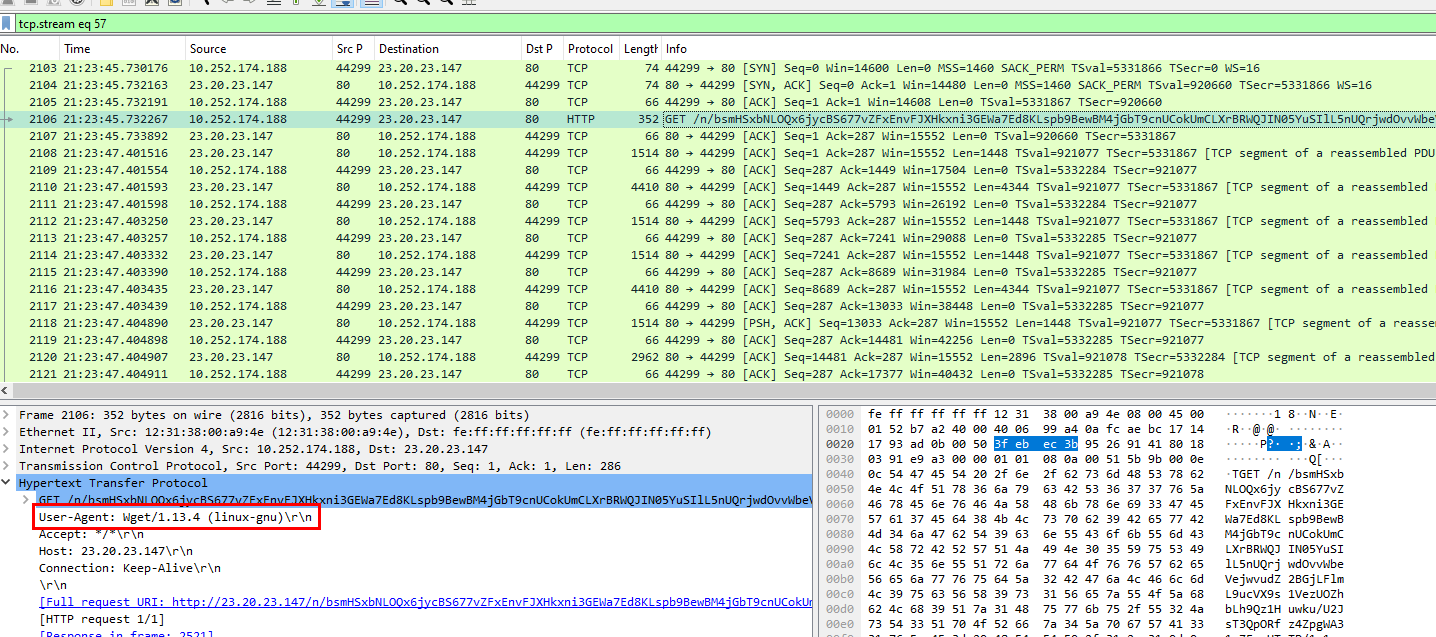Expand the Transmission Control Protocol node
1436x637 pixels.
8,466
